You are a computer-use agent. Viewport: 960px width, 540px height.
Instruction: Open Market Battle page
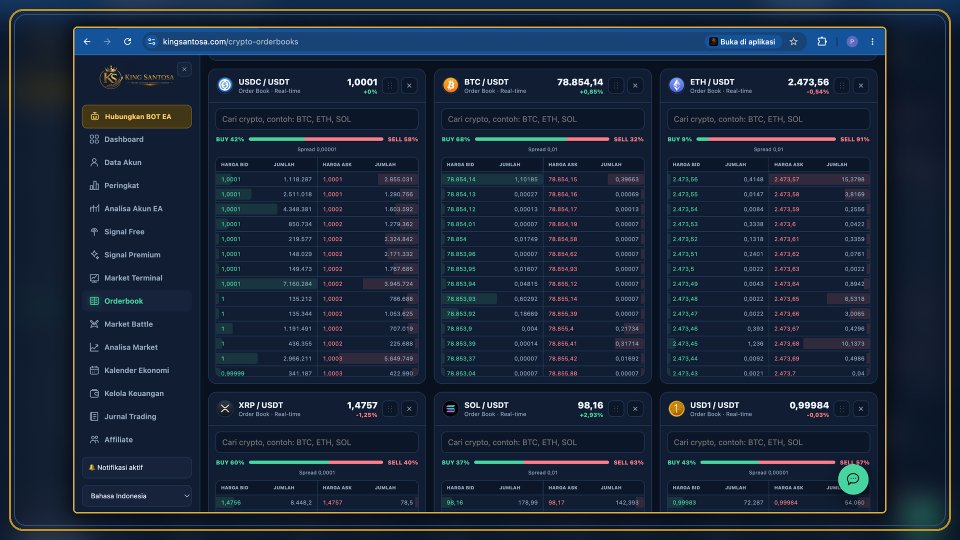pyautogui.click(x=137, y=324)
